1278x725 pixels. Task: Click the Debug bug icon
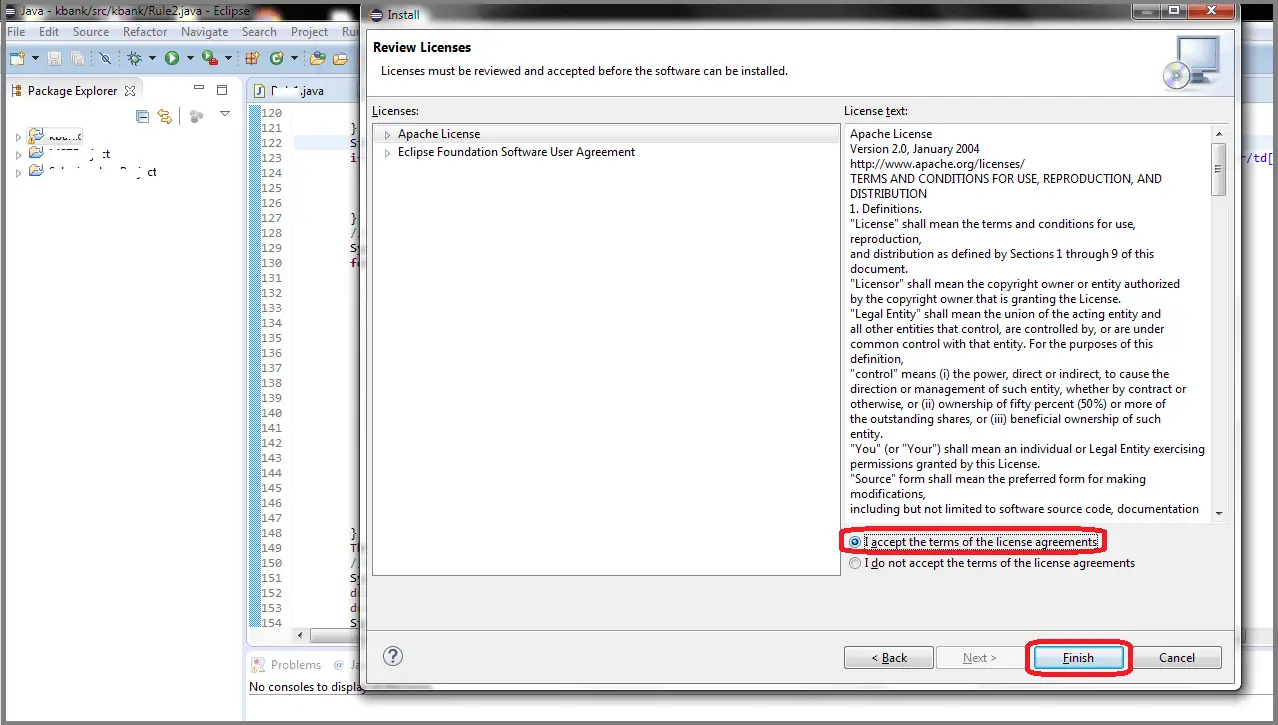tap(136, 59)
